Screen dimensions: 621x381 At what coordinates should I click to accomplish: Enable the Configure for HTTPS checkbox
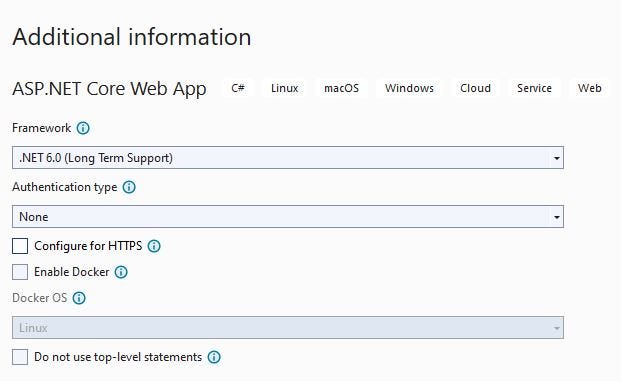coord(20,246)
